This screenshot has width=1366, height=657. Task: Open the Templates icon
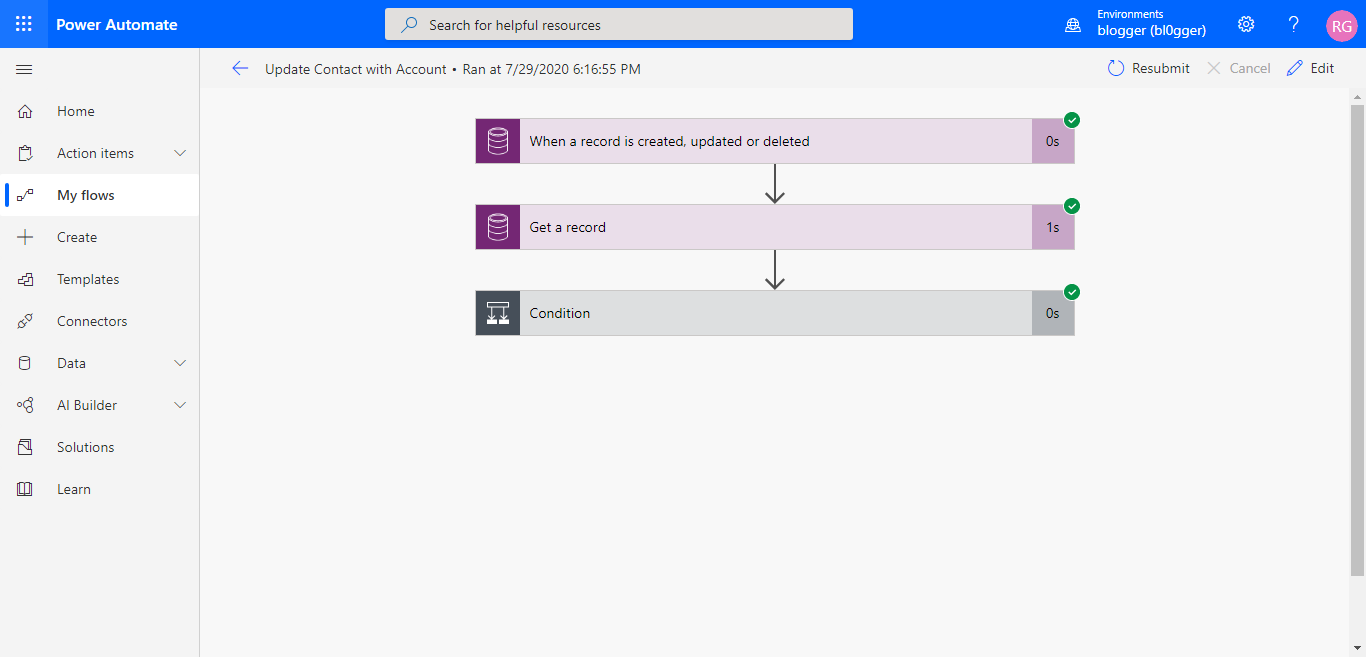pos(24,279)
